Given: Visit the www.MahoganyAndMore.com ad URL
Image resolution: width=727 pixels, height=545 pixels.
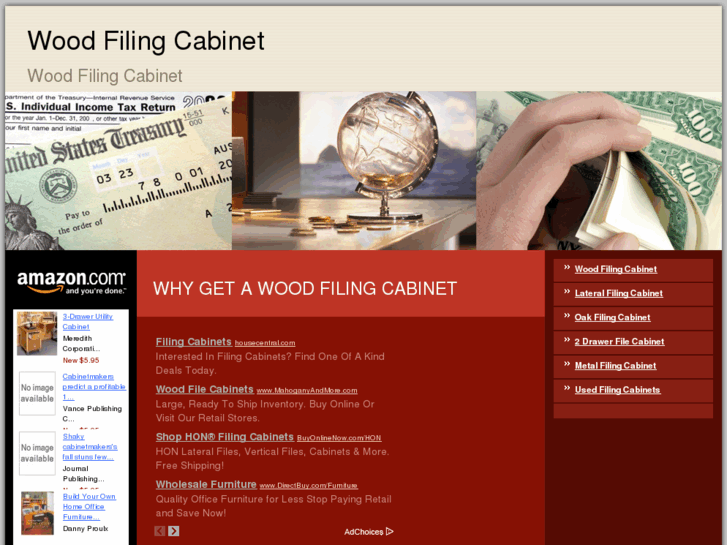Looking at the screenshot, I should [x=307, y=391].
